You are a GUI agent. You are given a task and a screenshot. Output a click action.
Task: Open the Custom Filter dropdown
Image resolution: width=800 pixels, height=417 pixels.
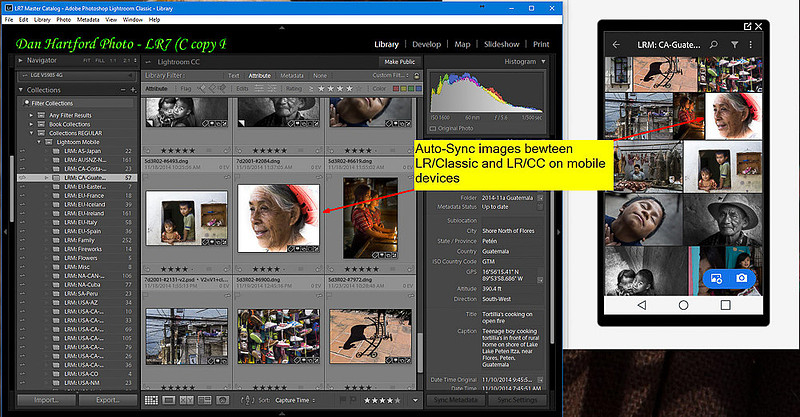pyautogui.click(x=390, y=76)
